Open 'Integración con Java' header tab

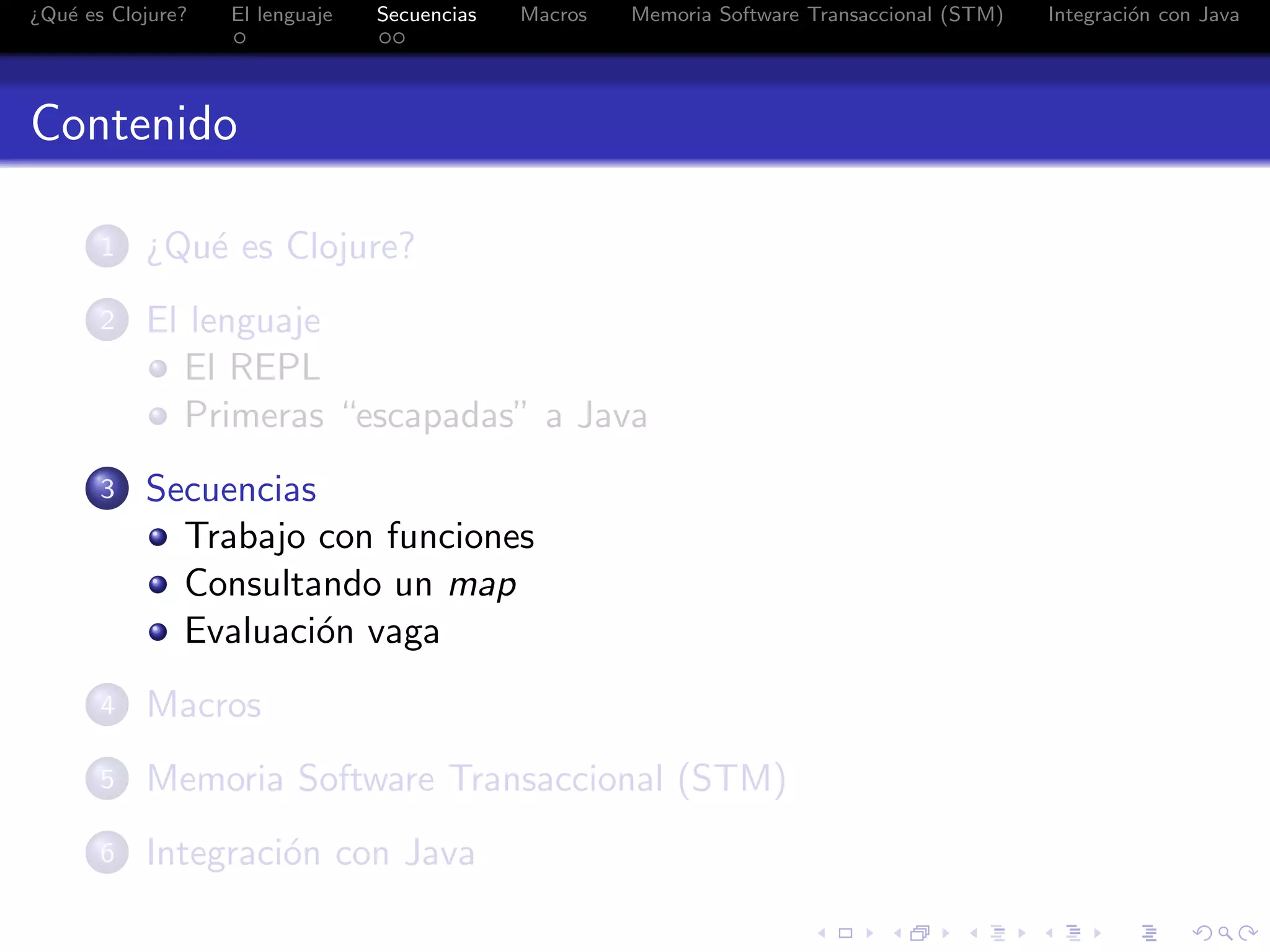point(1143,14)
